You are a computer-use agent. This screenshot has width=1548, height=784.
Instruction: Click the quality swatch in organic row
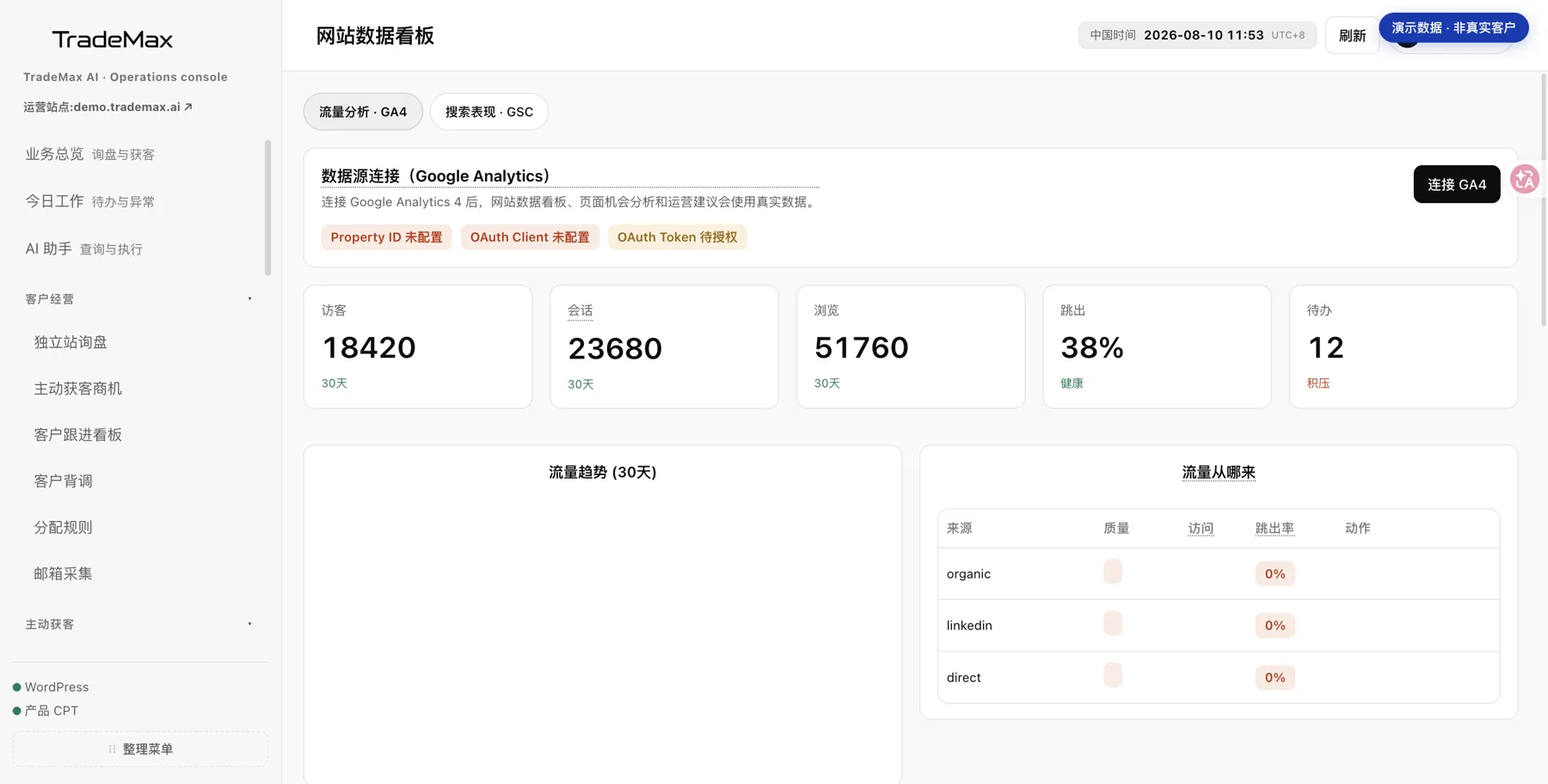[x=1113, y=572]
